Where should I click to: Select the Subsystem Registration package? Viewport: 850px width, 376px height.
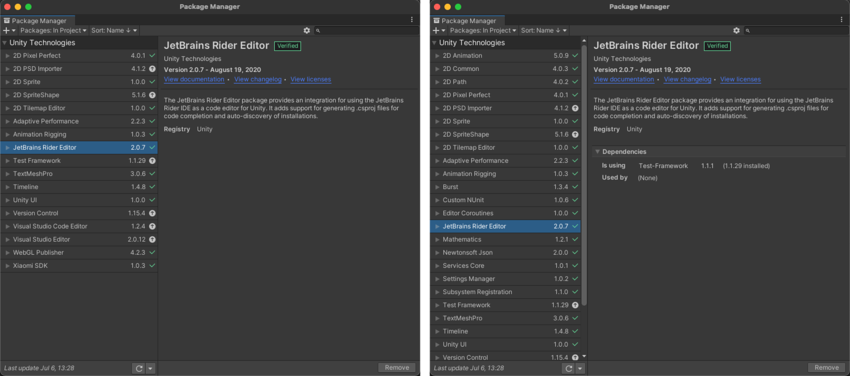click(x=505, y=292)
